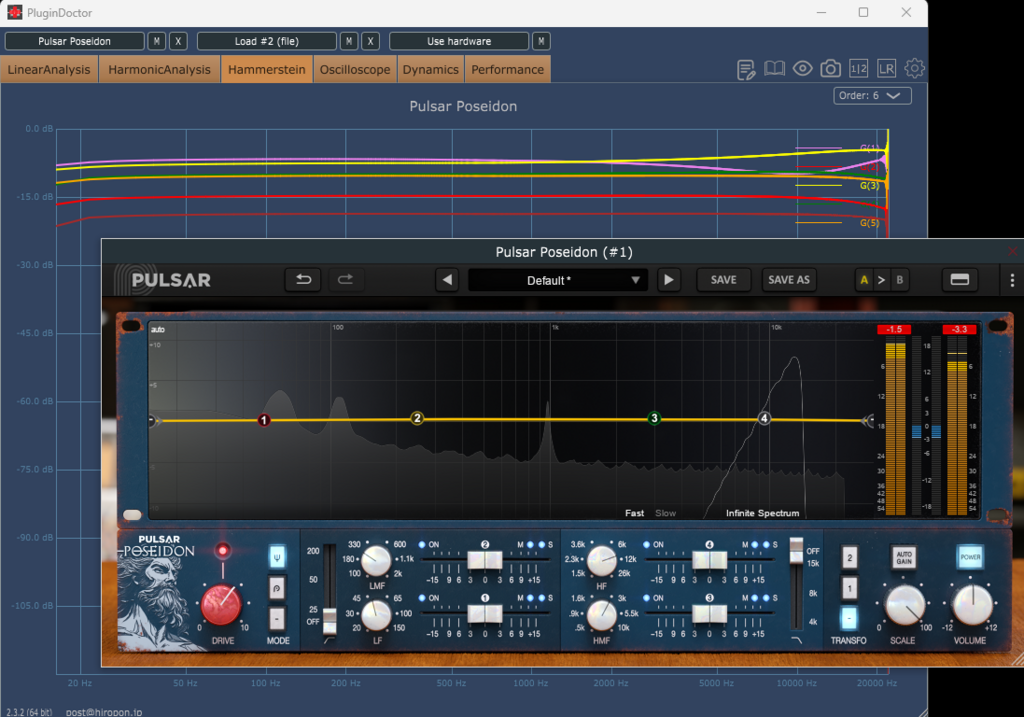Open the three-dot menu in Pulsar header
The height and width of the screenshot is (717, 1024).
pos(1012,280)
